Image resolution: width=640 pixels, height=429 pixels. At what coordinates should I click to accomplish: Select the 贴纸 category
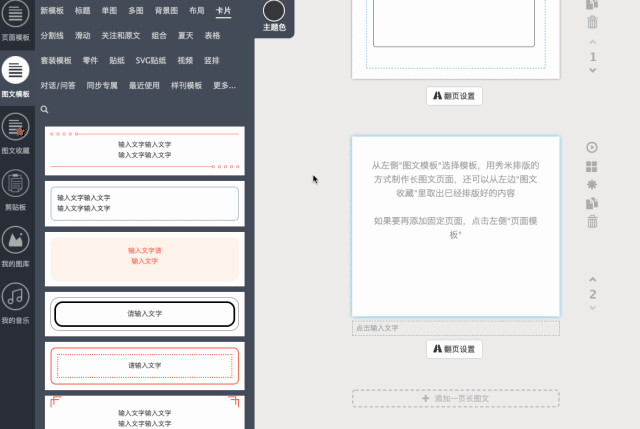click(x=117, y=60)
